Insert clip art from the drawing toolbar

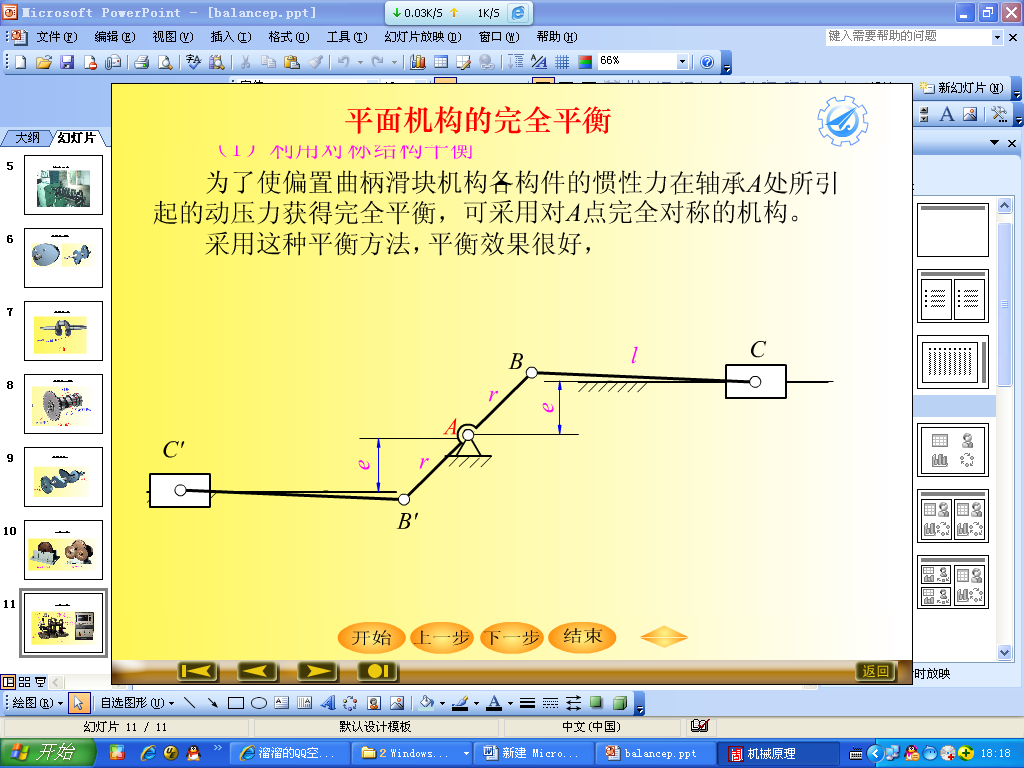(374, 703)
